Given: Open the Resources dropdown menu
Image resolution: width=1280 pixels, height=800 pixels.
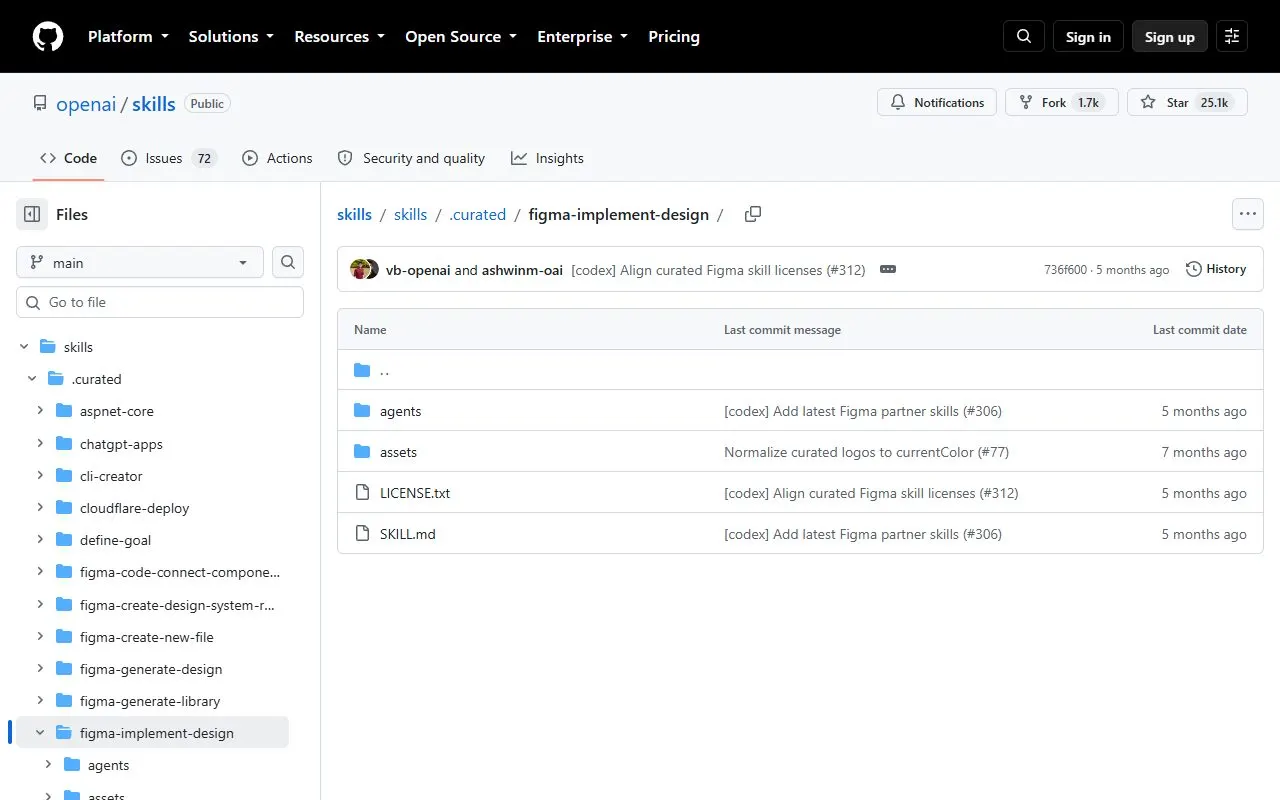Looking at the screenshot, I should [339, 36].
